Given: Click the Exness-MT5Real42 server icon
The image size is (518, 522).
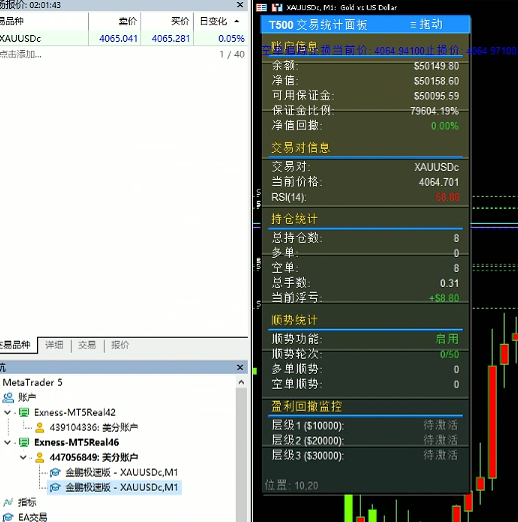Looking at the screenshot, I should pyautogui.click(x=24, y=412).
